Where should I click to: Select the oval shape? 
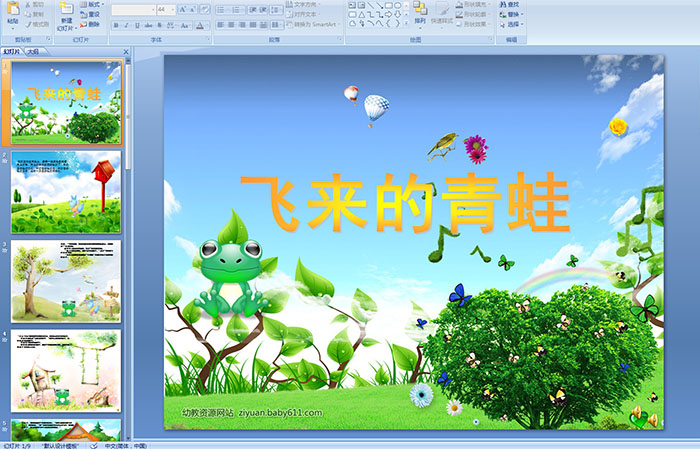(x=397, y=5)
